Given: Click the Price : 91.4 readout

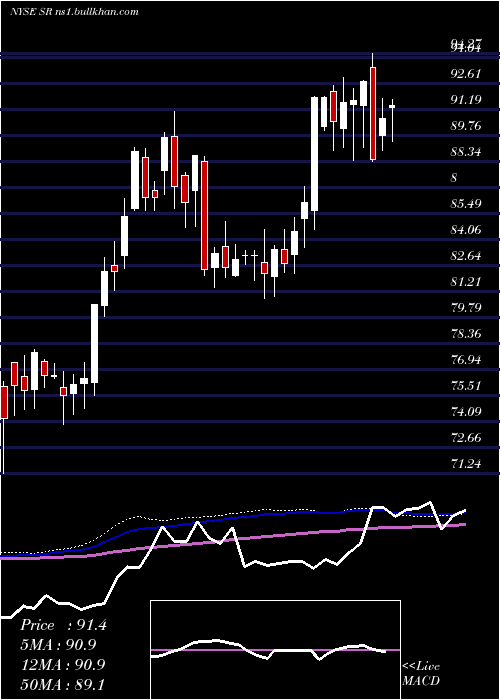Looking at the screenshot, I should point(63,625).
